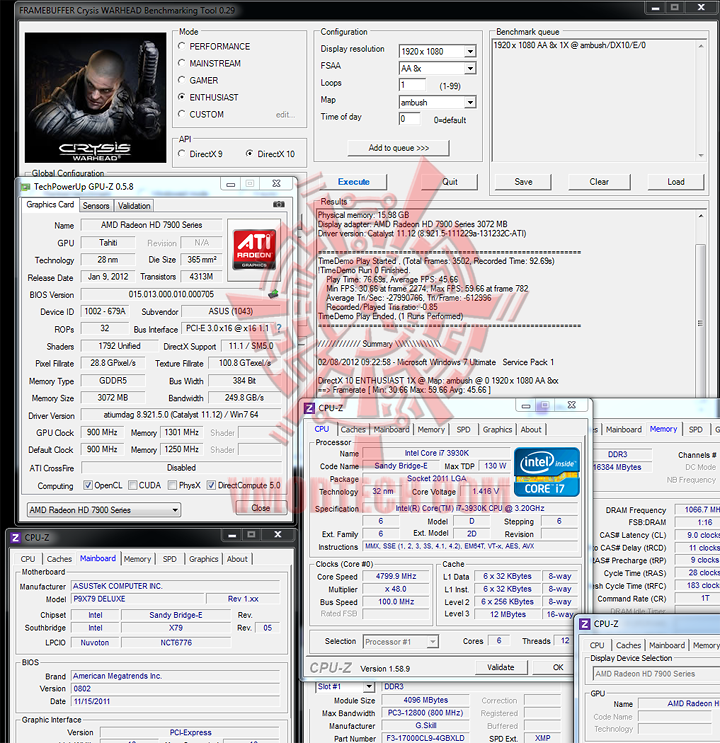Click the Results scroll up arrow
720x743 pixels.
pyautogui.click(x=701, y=216)
